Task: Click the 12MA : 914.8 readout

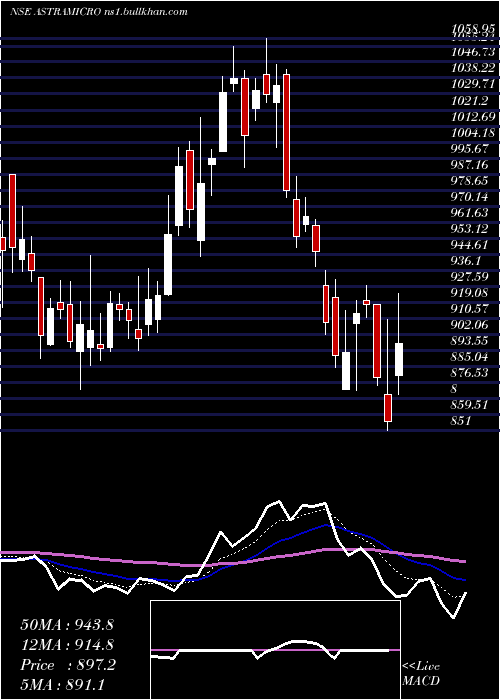Action: tap(67, 645)
